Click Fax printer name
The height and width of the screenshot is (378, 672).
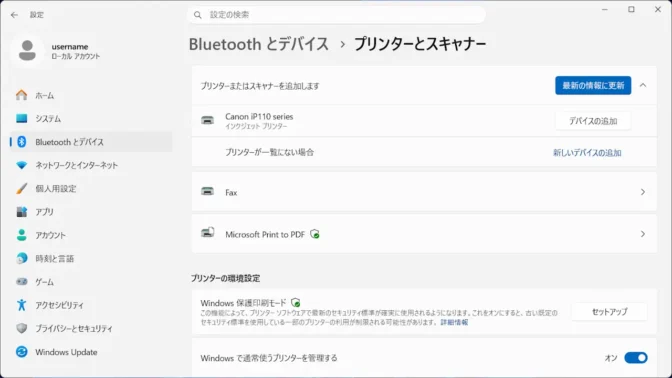(231, 192)
